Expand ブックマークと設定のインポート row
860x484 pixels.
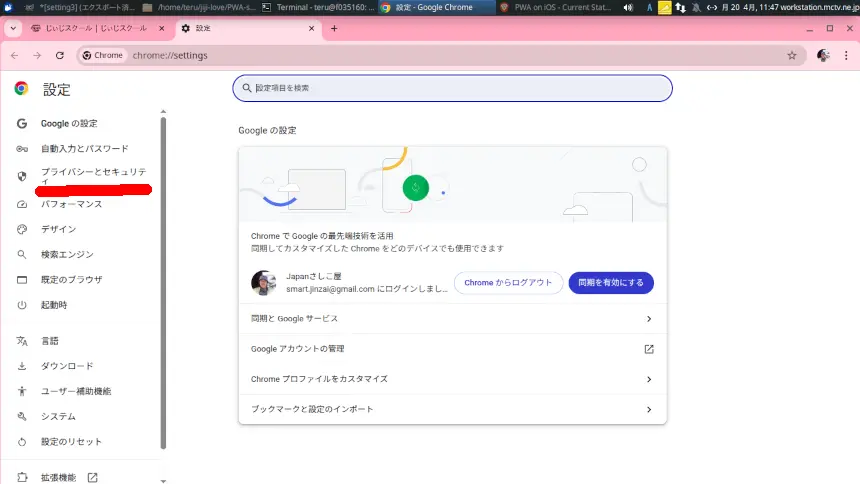(452, 409)
